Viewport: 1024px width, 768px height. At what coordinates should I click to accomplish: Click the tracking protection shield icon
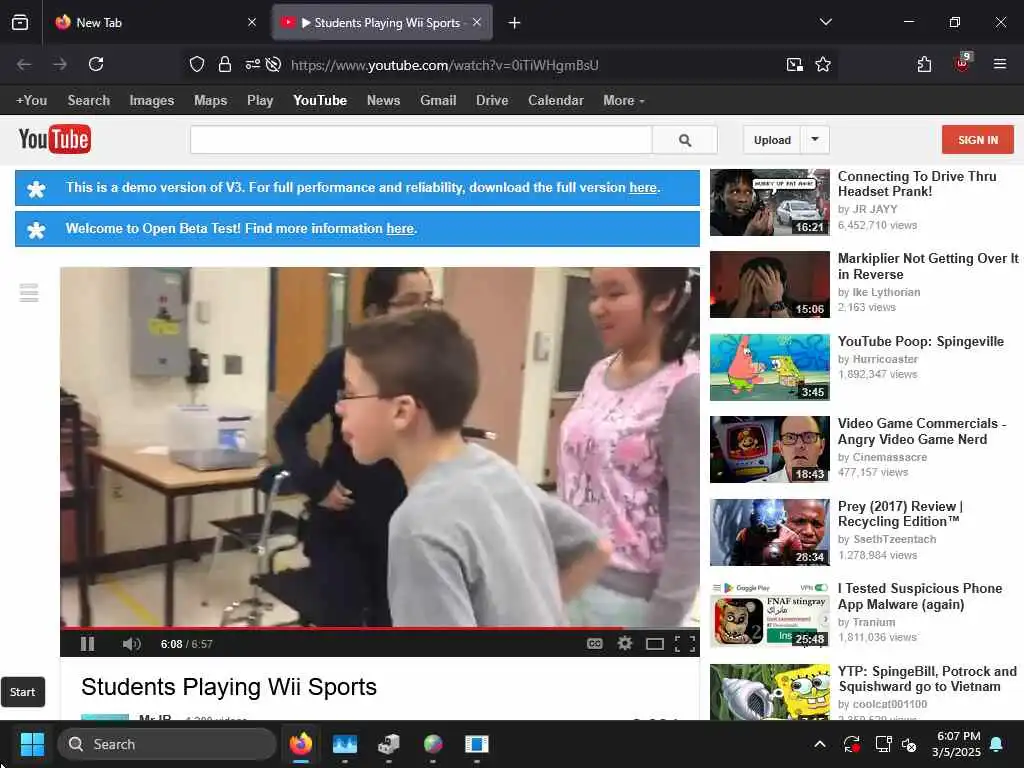[197, 64]
